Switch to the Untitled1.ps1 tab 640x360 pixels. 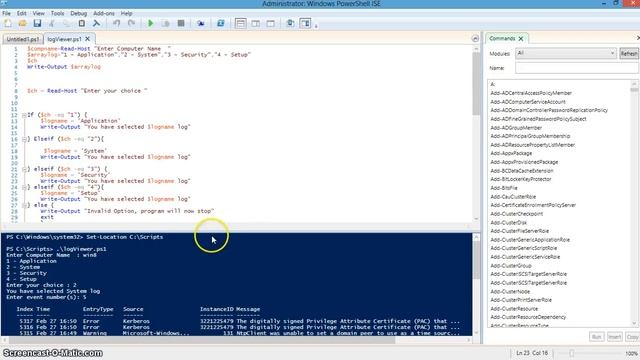23,39
